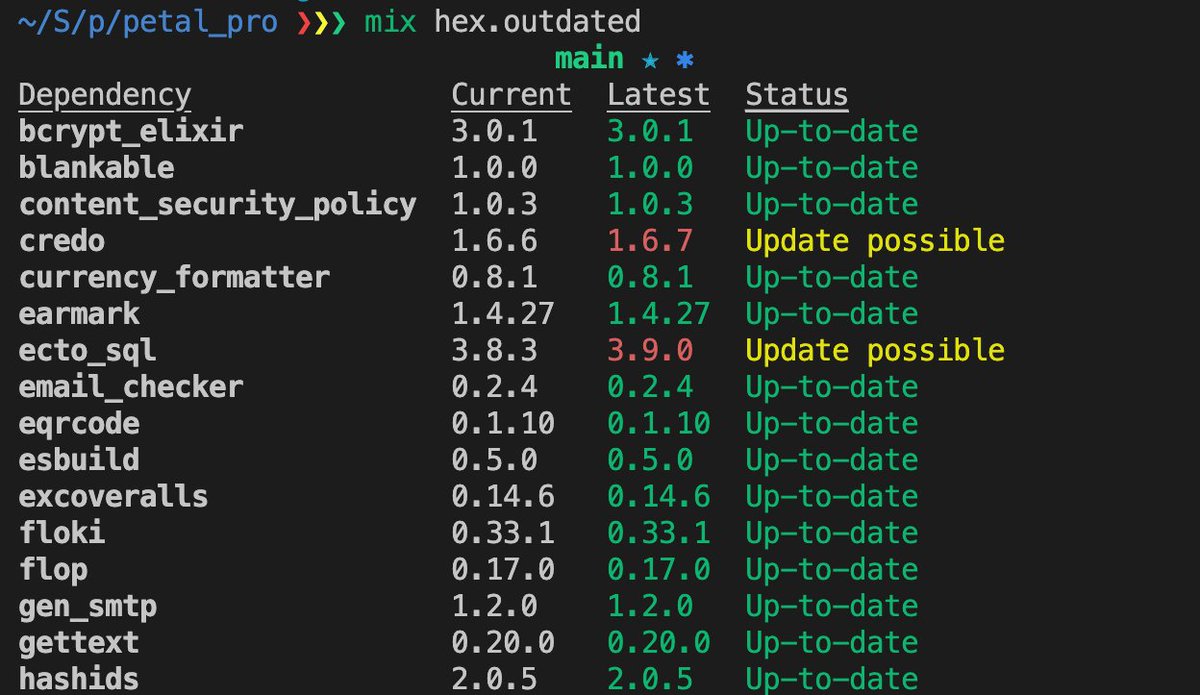
Task: Click blankable's current version 1.0.0
Action: tap(495, 167)
